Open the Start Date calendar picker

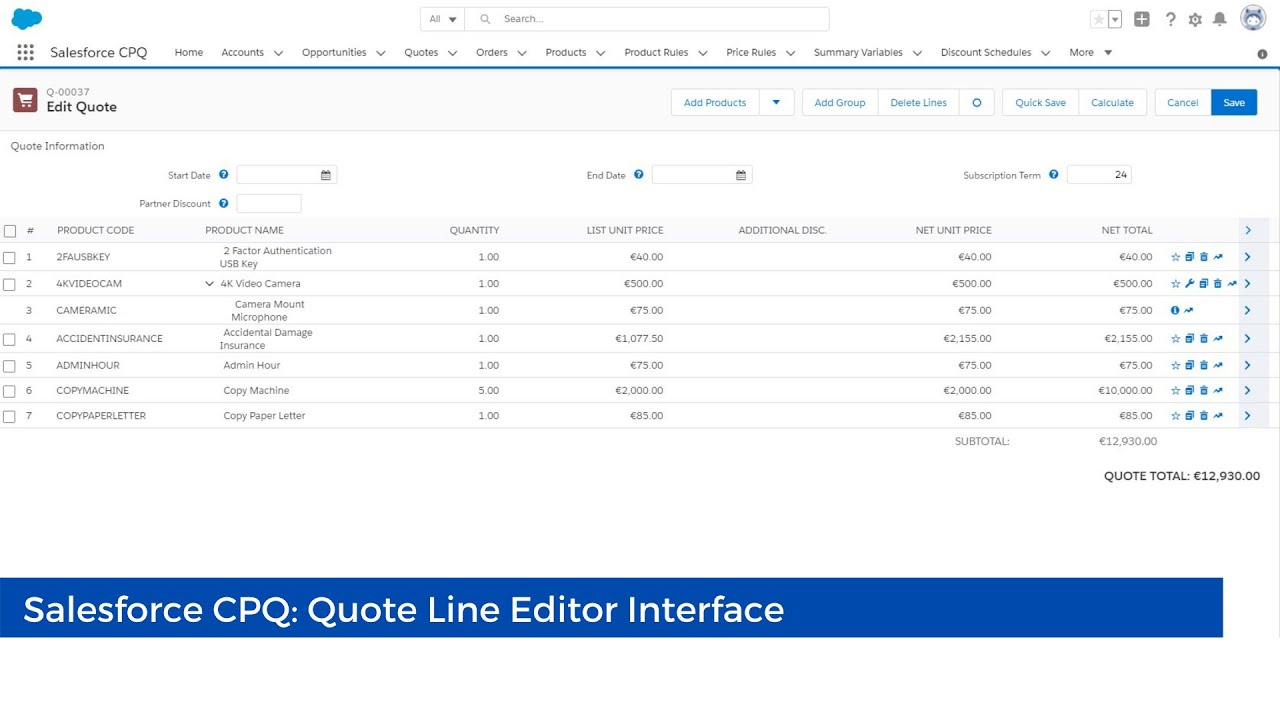pyautogui.click(x=326, y=175)
